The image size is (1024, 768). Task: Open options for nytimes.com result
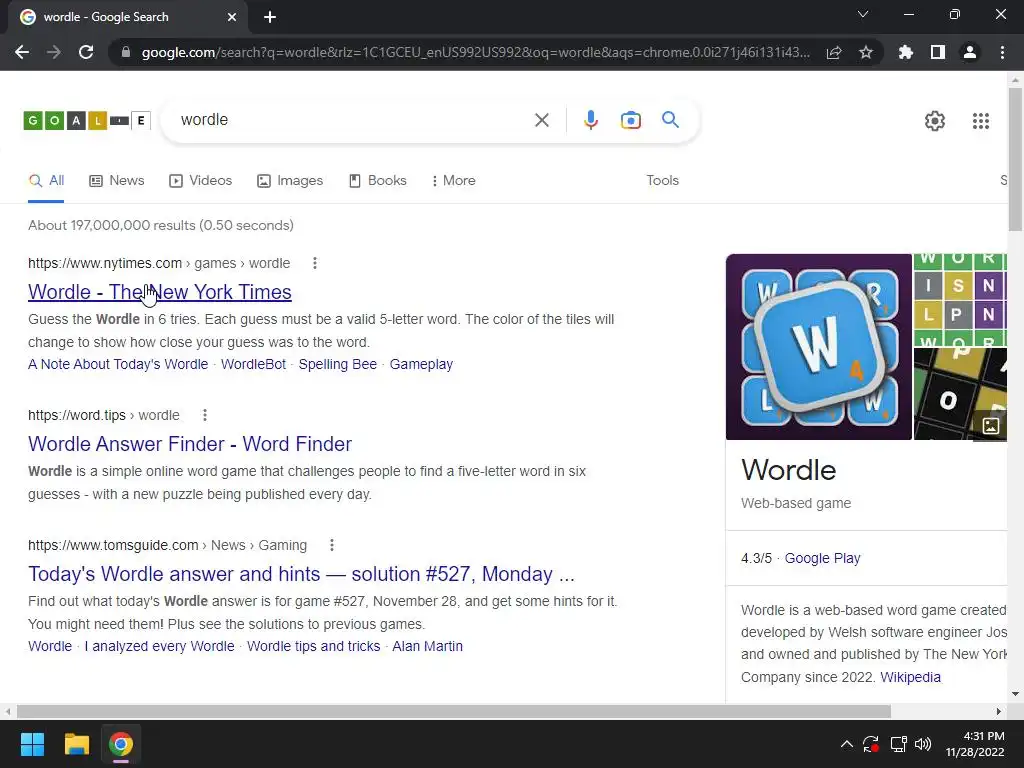click(x=315, y=263)
